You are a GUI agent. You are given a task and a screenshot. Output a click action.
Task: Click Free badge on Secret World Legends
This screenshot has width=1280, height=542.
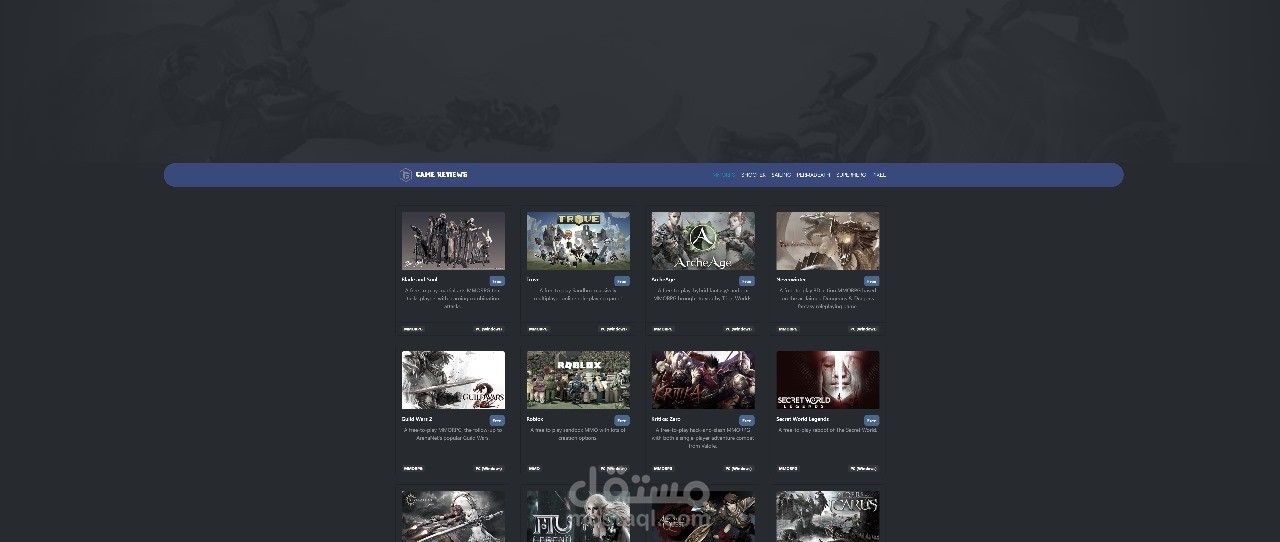[x=872, y=420]
